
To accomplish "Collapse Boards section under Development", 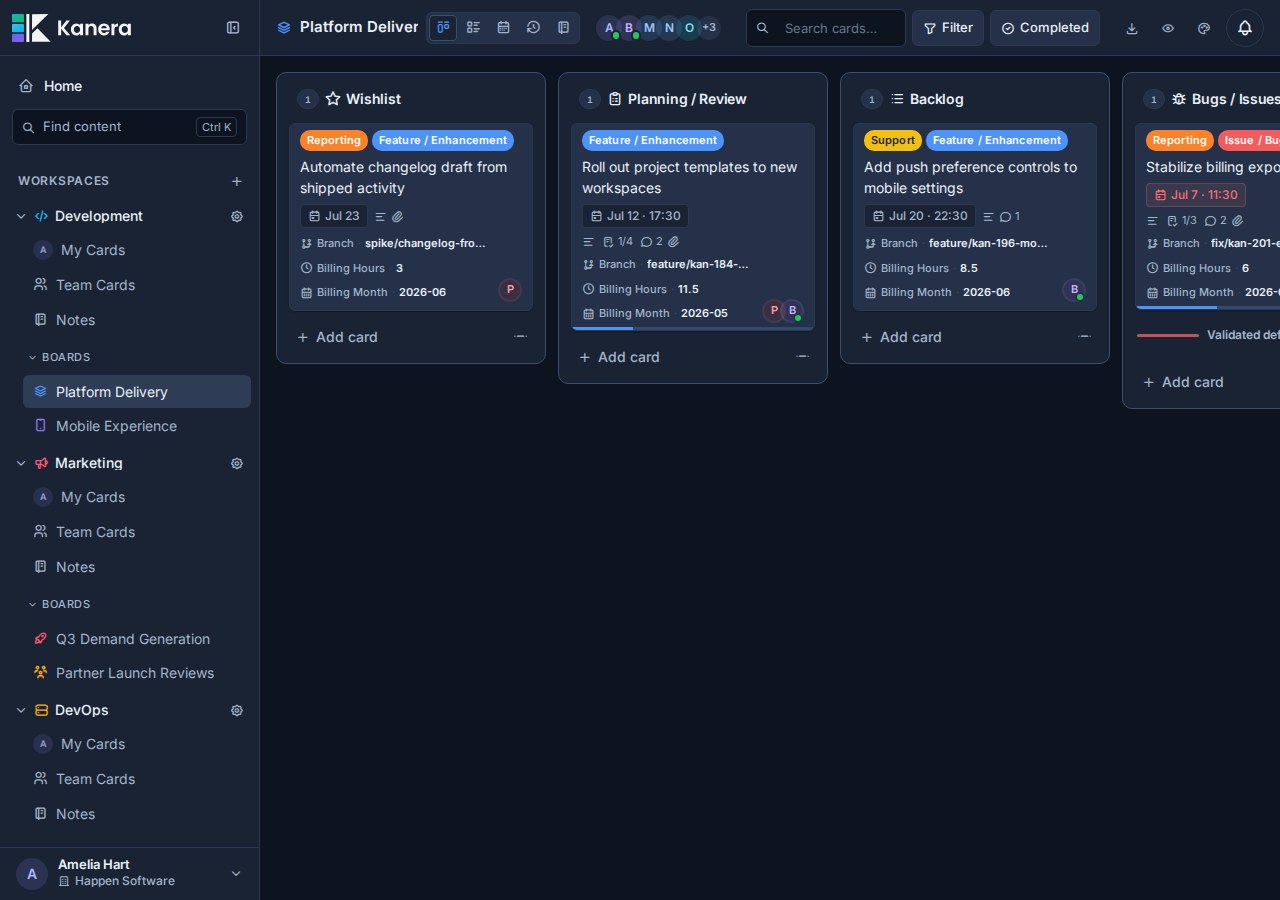I will (x=60, y=357).
